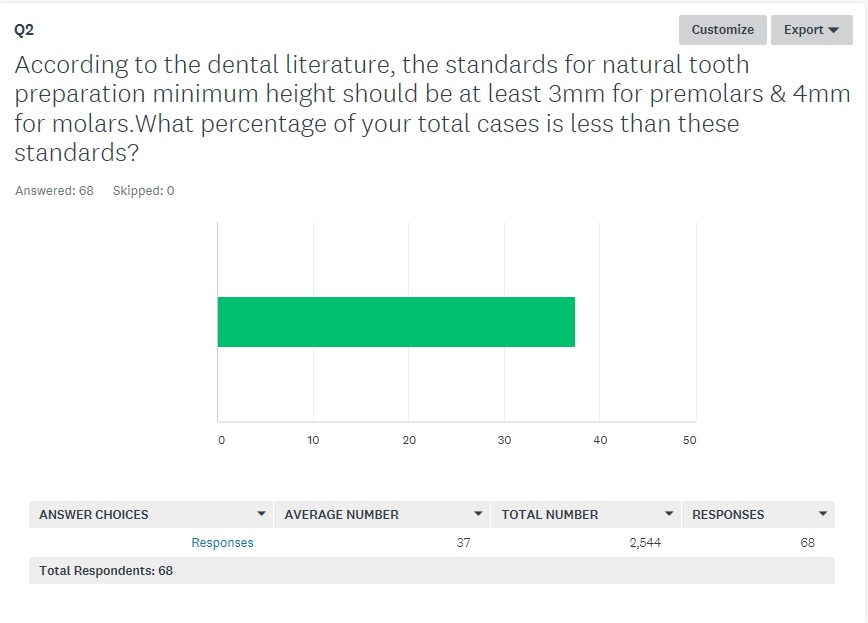Click the Answered: 68 count
The width and height of the screenshot is (868, 623).
tap(54, 191)
